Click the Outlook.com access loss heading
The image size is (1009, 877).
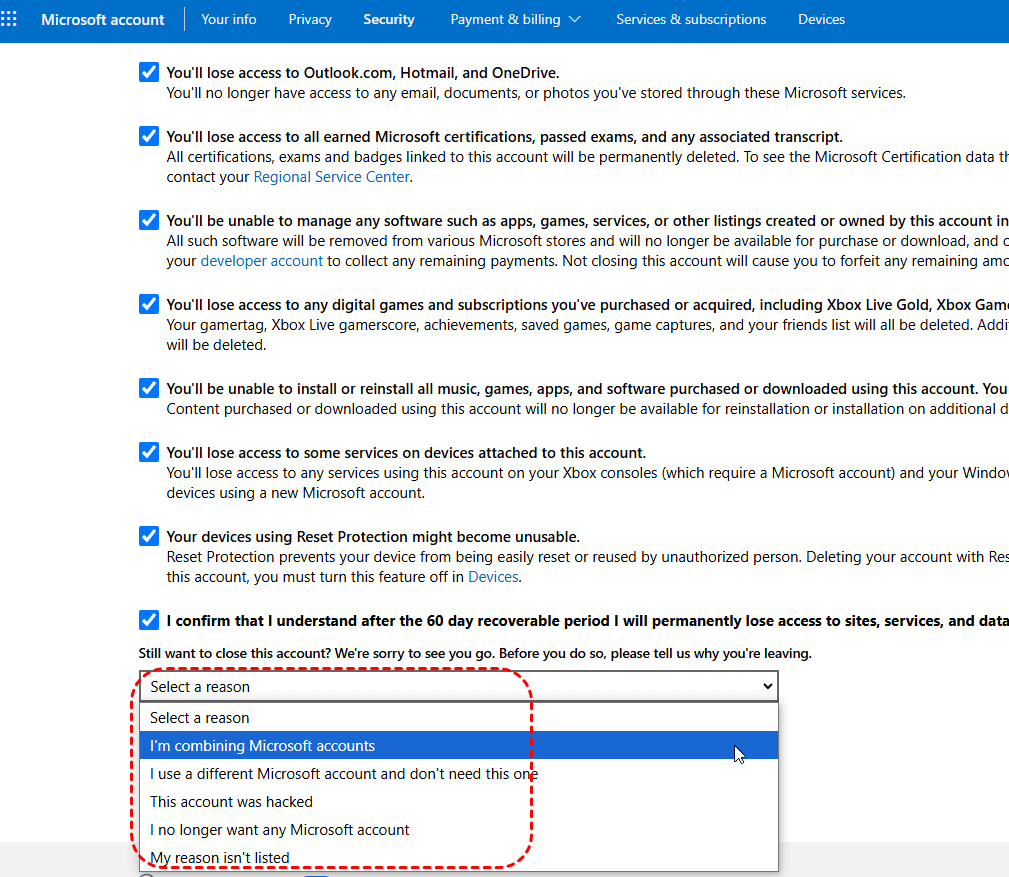(x=363, y=73)
